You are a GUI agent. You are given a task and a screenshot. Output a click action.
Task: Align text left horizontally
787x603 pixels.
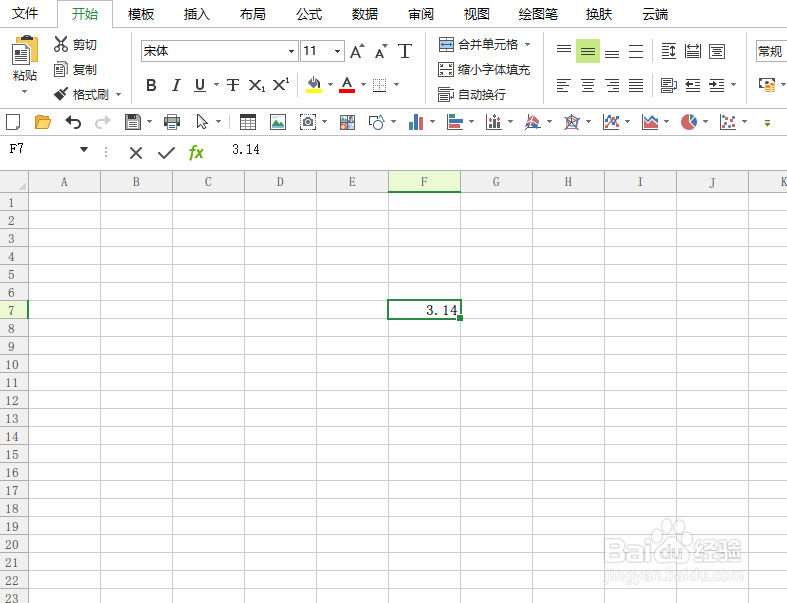tap(564, 86)
